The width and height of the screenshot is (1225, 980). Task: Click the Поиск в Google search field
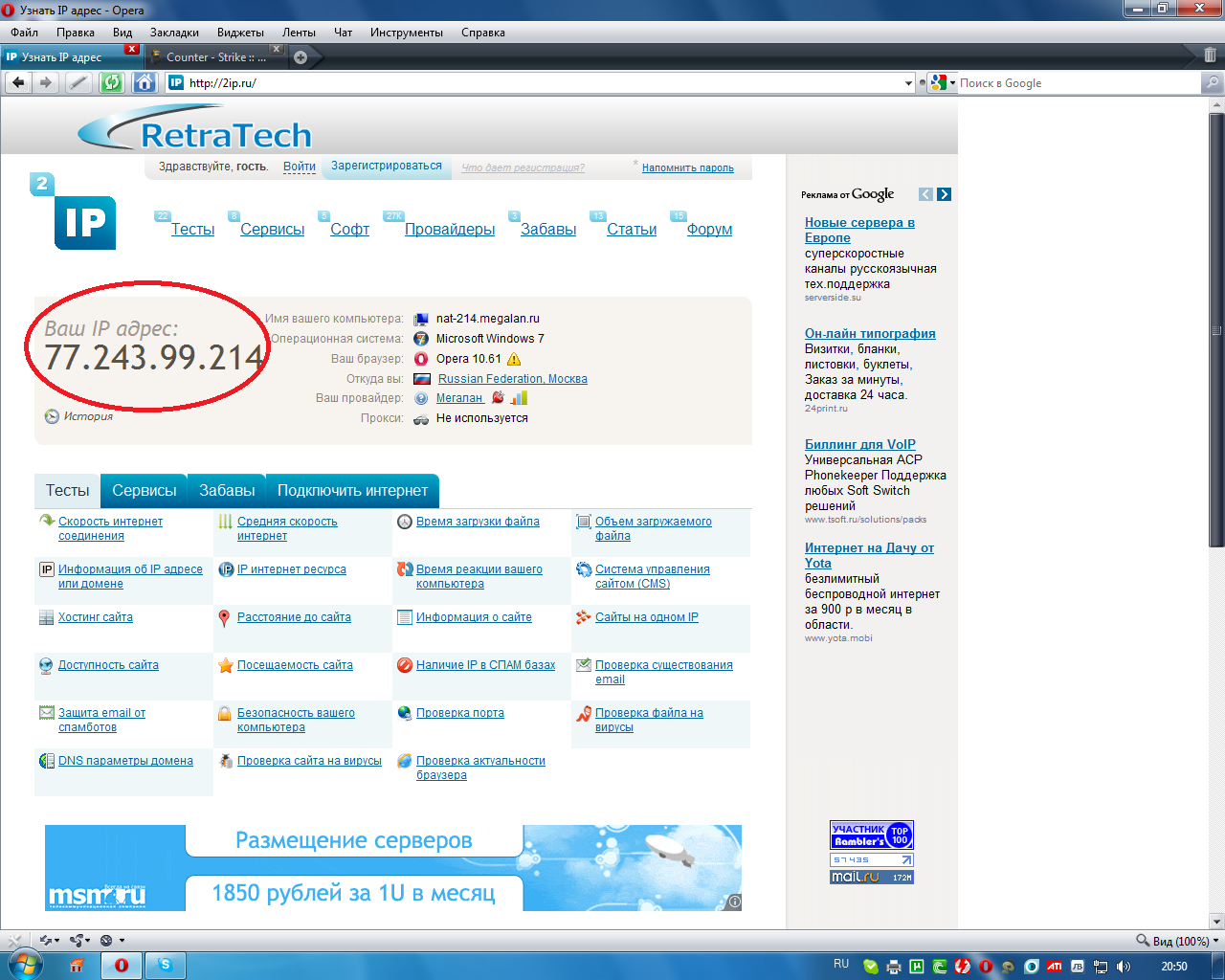[x=1079, y=83]
